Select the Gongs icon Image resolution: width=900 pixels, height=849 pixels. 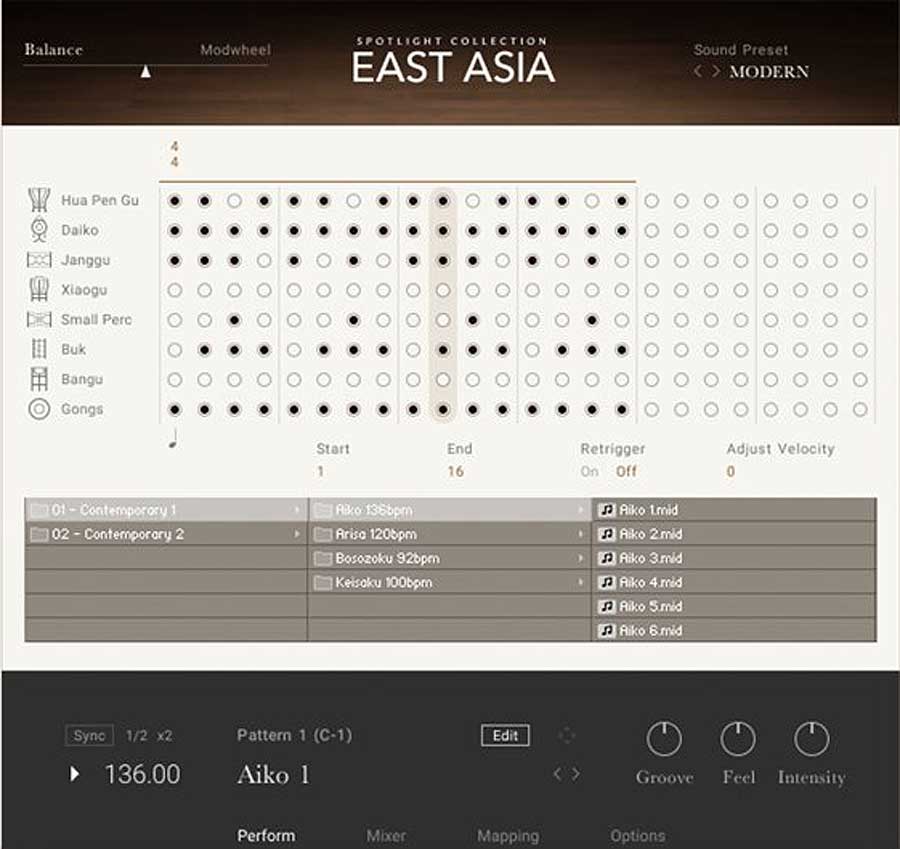(39, 409)
